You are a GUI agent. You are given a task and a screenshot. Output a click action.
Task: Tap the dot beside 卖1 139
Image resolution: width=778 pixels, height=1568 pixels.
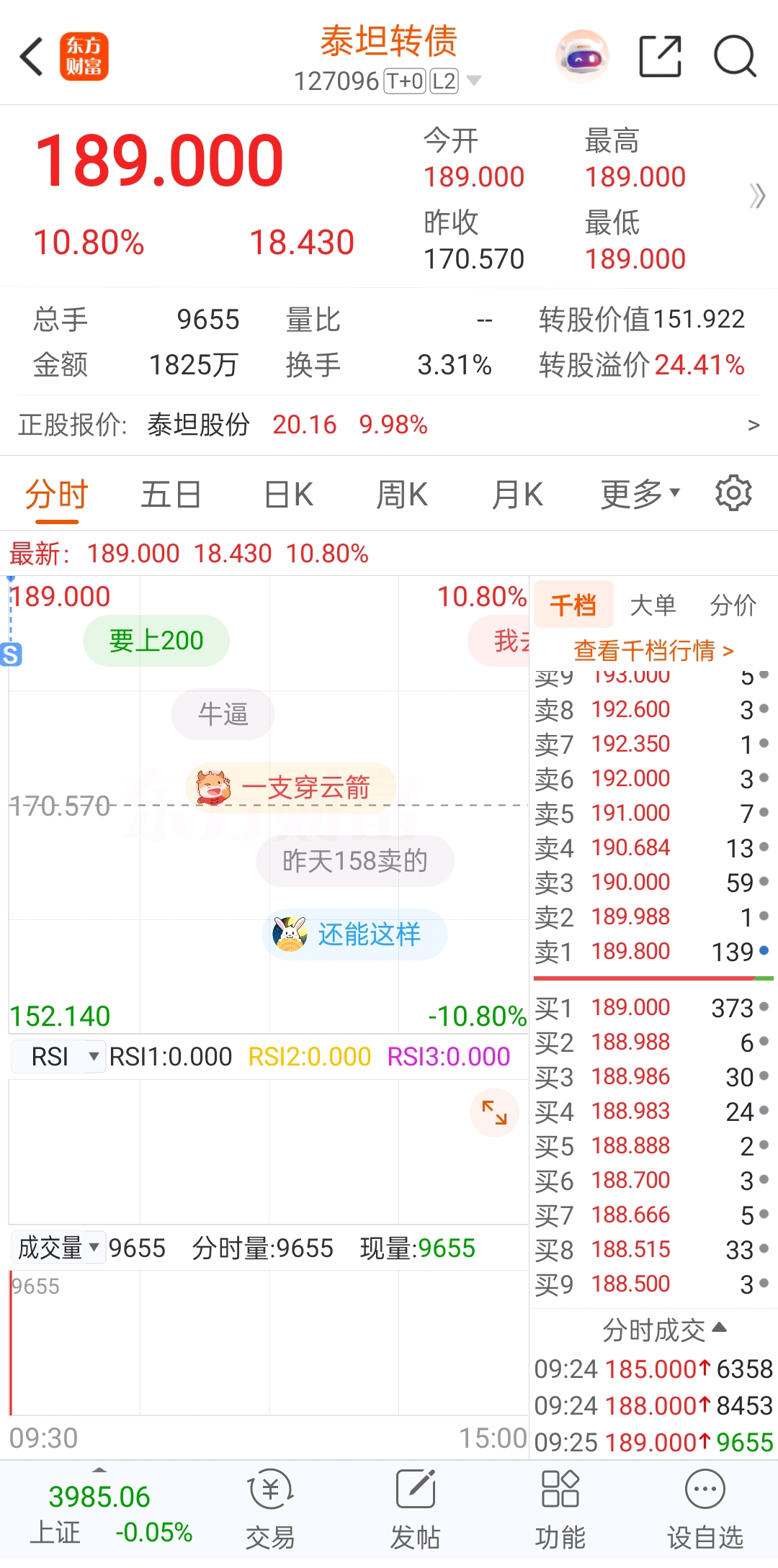764,951
